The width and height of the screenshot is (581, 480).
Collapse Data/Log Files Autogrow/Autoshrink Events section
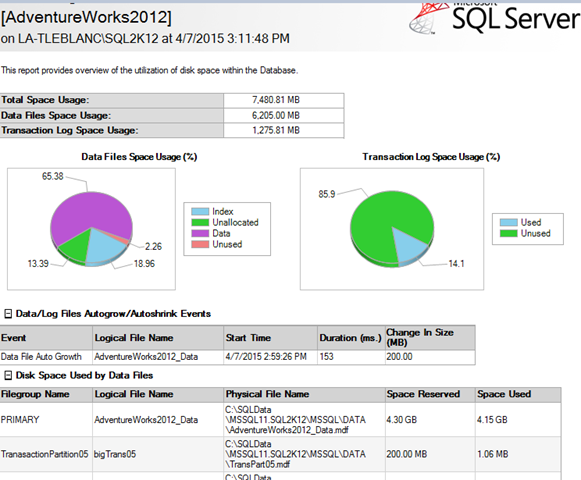point(8,314)
